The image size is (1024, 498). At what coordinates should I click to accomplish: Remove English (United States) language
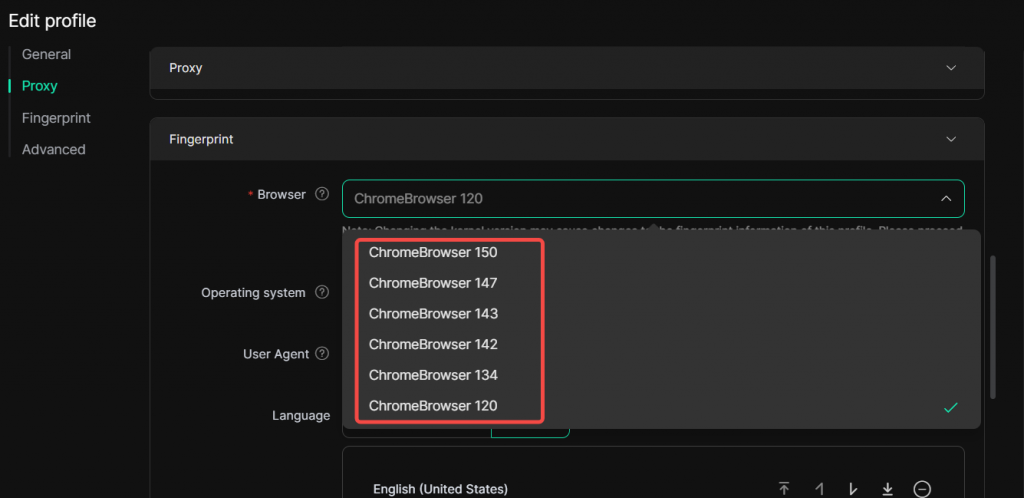point(922,489)
